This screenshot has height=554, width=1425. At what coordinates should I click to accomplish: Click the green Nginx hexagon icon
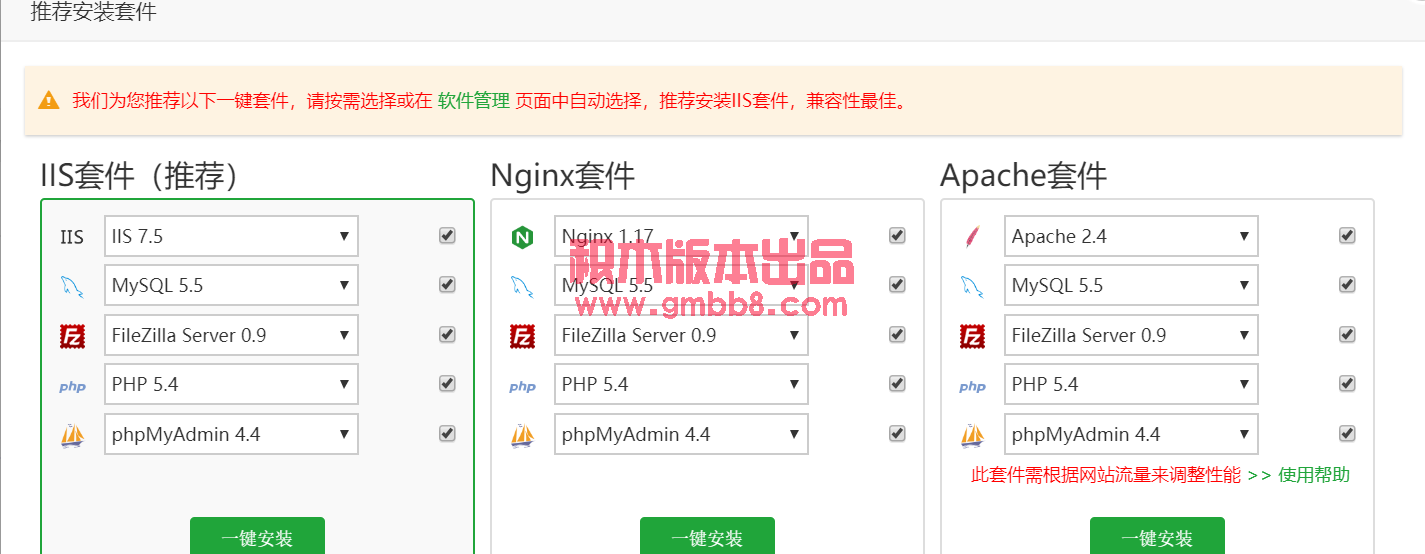point(522,237)
